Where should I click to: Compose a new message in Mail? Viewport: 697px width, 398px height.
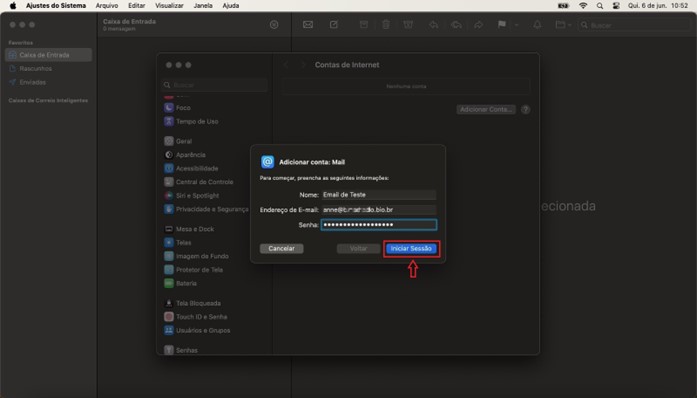click(x=334, y=25)
